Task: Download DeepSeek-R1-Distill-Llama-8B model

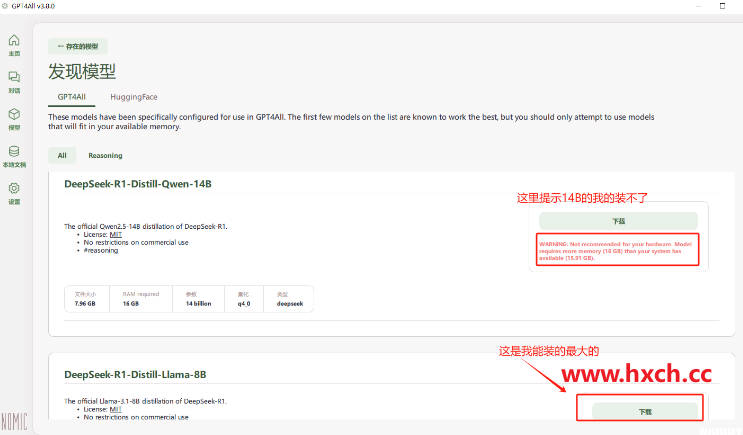Action: [645, 411]
